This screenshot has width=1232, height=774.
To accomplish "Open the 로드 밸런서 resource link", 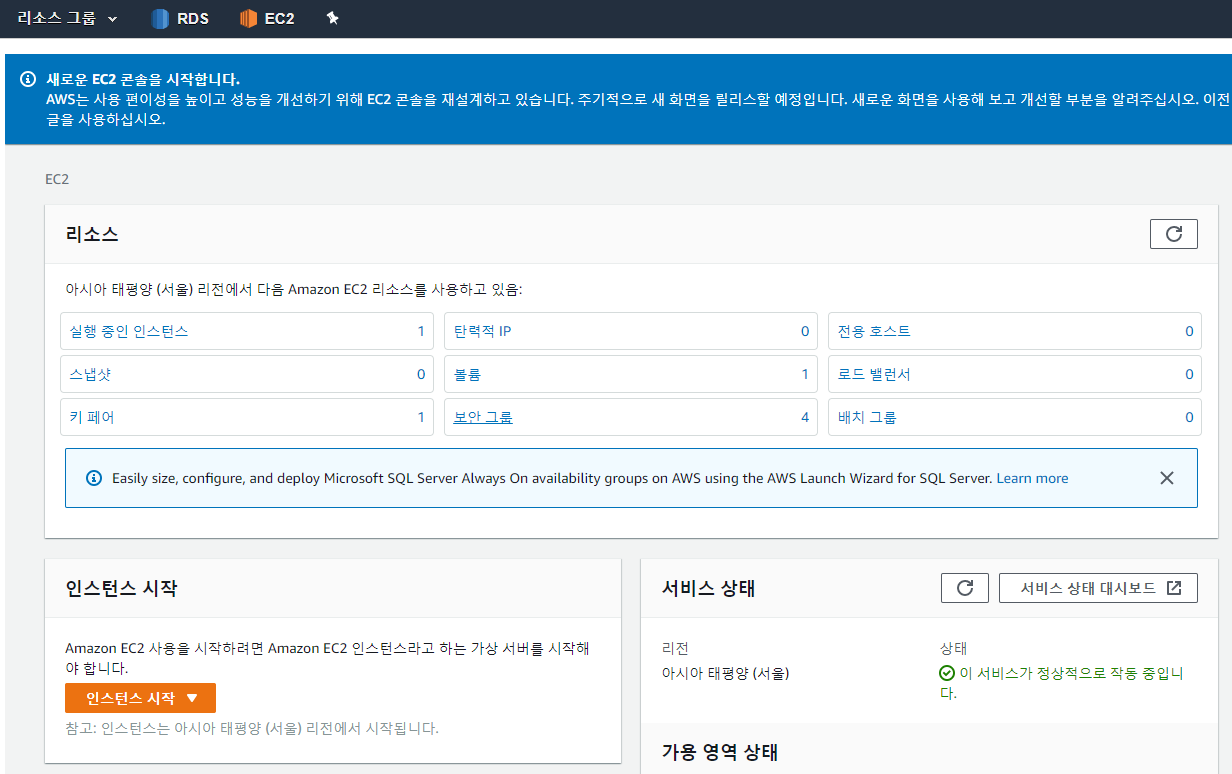I will [x=875, y=374].
